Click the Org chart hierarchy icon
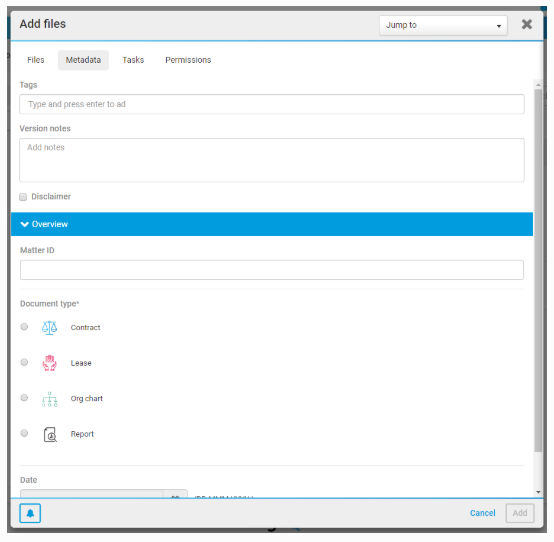The image size is (554, 542). (49, 399)
